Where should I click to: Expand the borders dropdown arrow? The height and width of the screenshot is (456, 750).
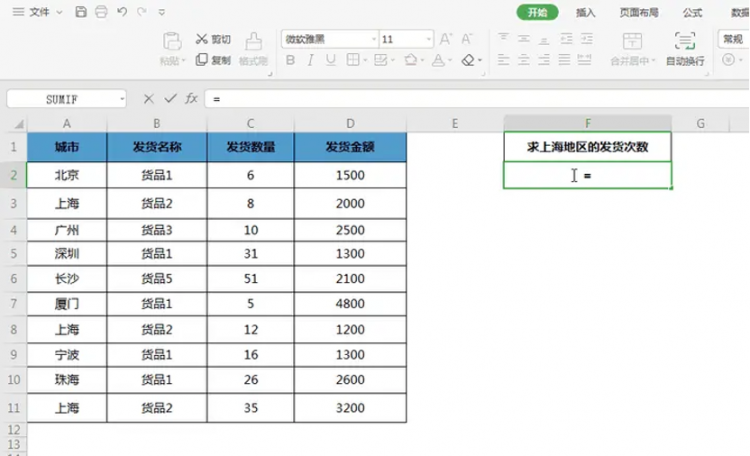[365, 60]
